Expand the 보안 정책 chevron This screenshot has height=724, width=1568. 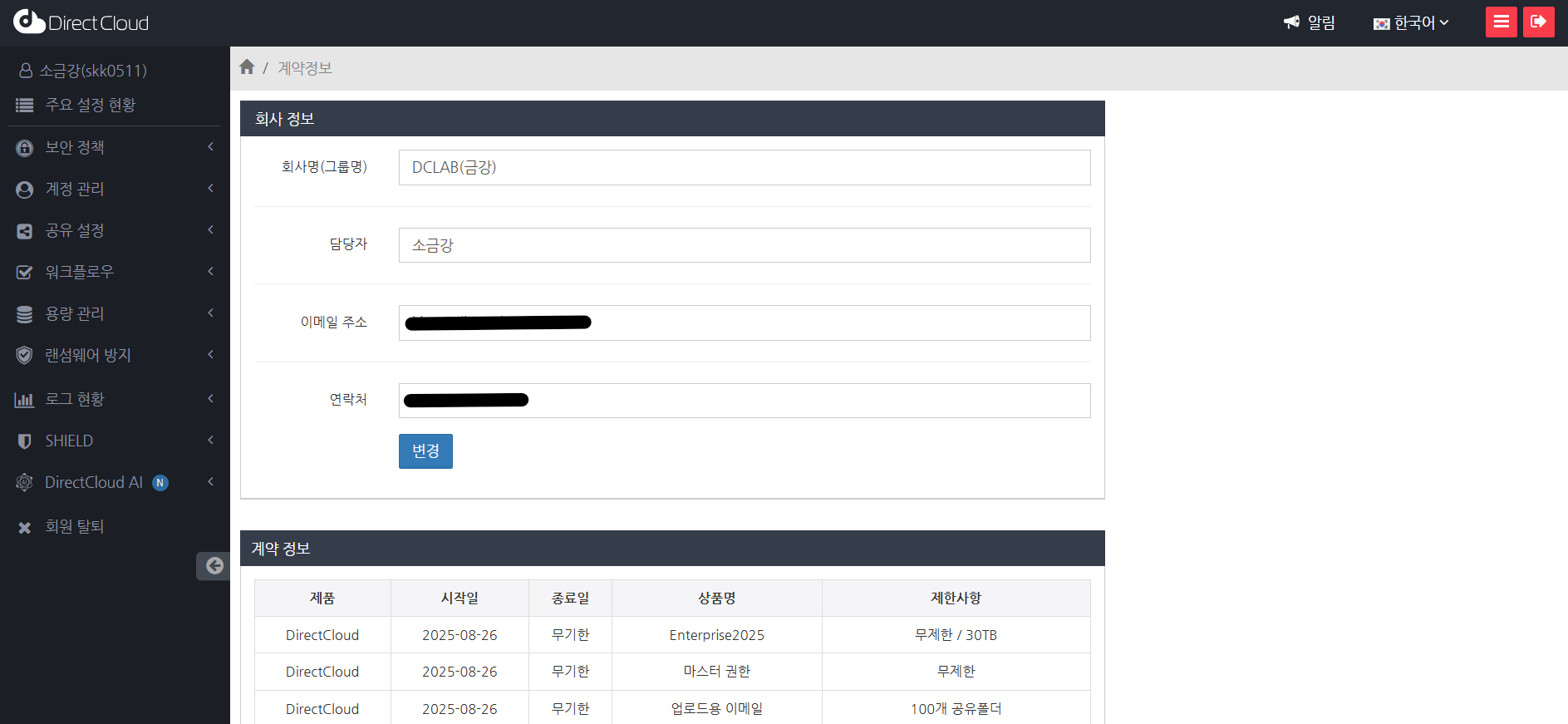coord(211,147)
